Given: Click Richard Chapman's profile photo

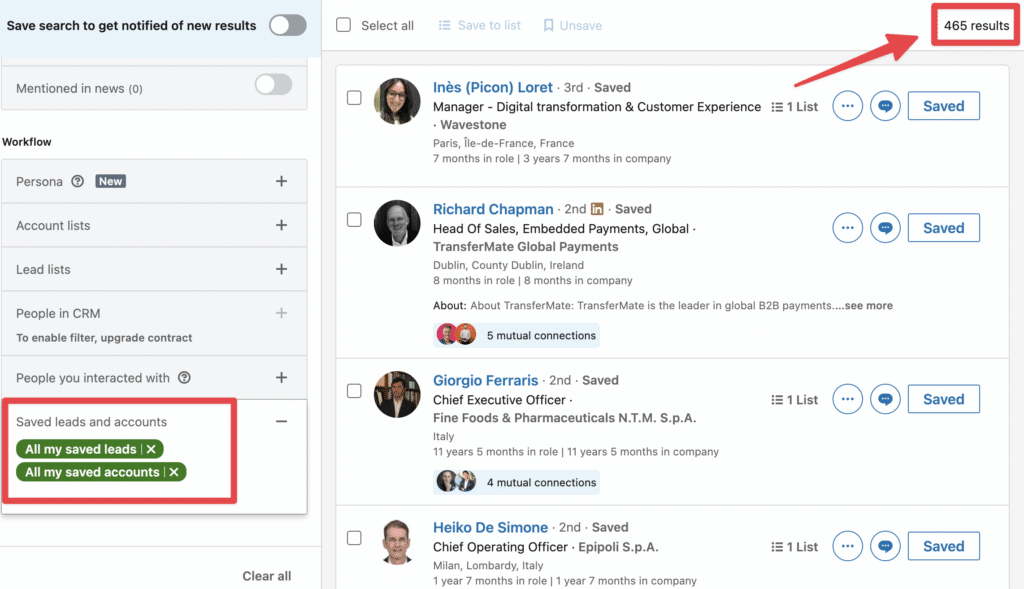Looking at the screenshot, I should click(397, 223).
